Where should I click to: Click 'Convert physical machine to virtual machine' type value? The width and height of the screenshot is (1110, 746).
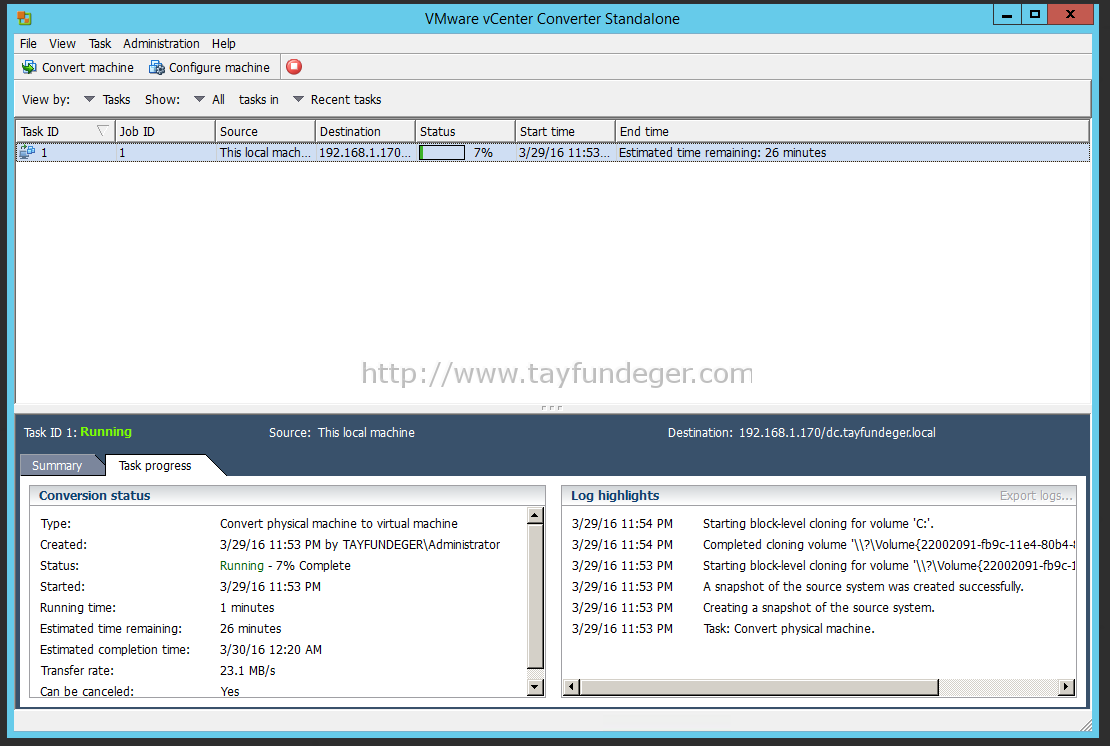[x=338, y=523]
